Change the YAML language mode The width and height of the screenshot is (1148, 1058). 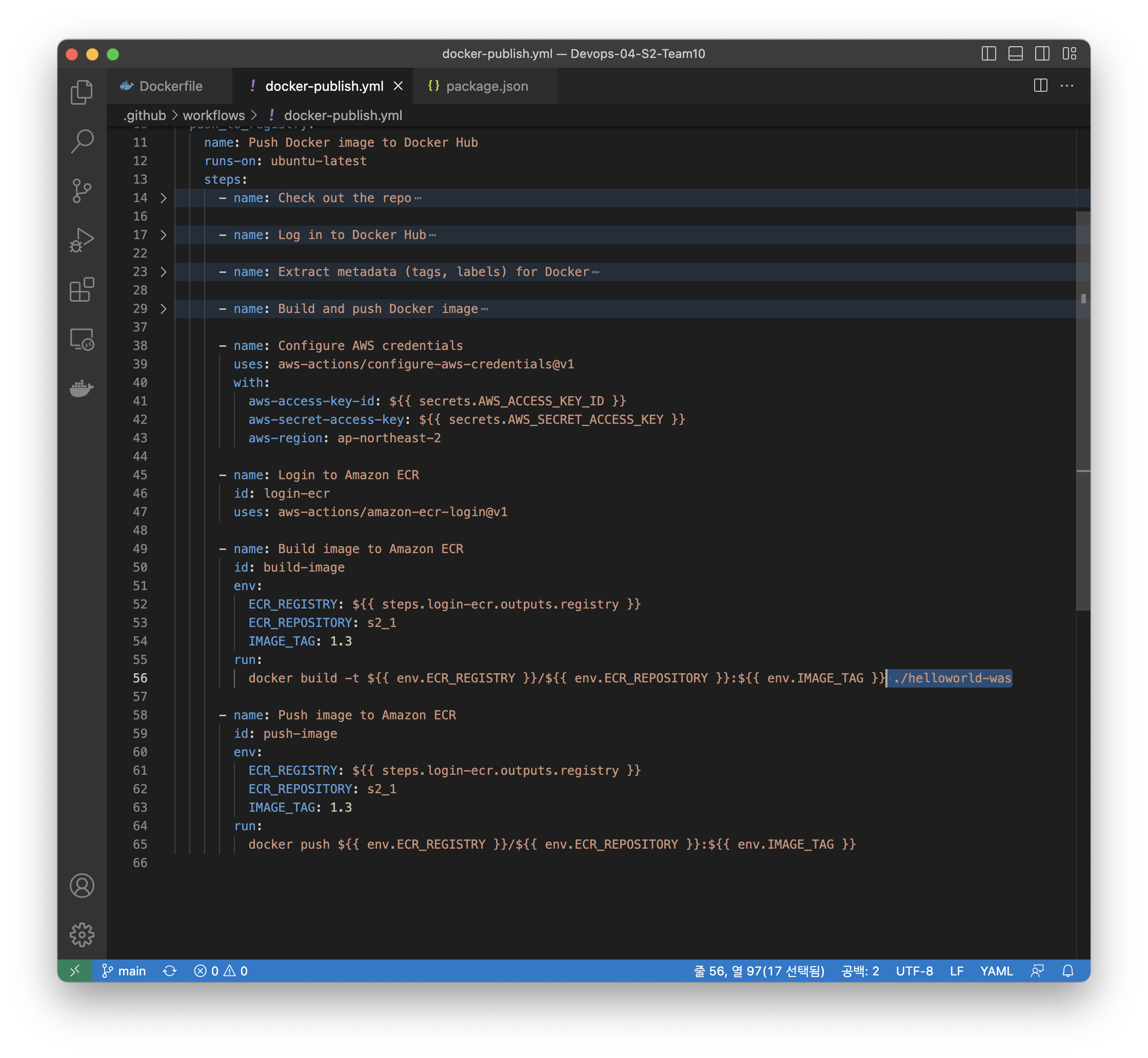click(x=996, y=971)
